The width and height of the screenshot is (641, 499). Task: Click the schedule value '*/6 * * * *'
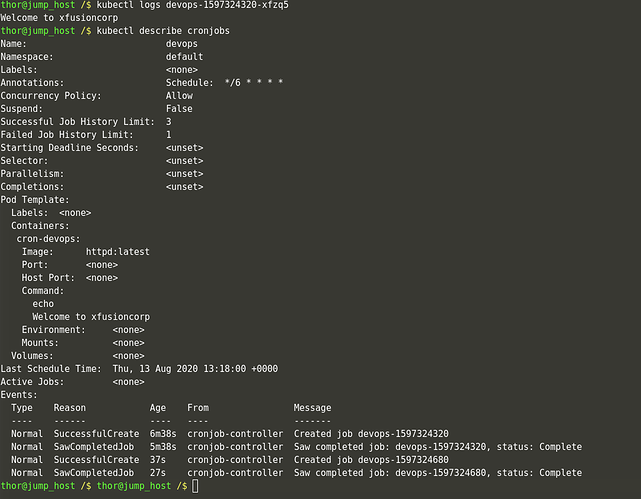click(x=253, y=83)
